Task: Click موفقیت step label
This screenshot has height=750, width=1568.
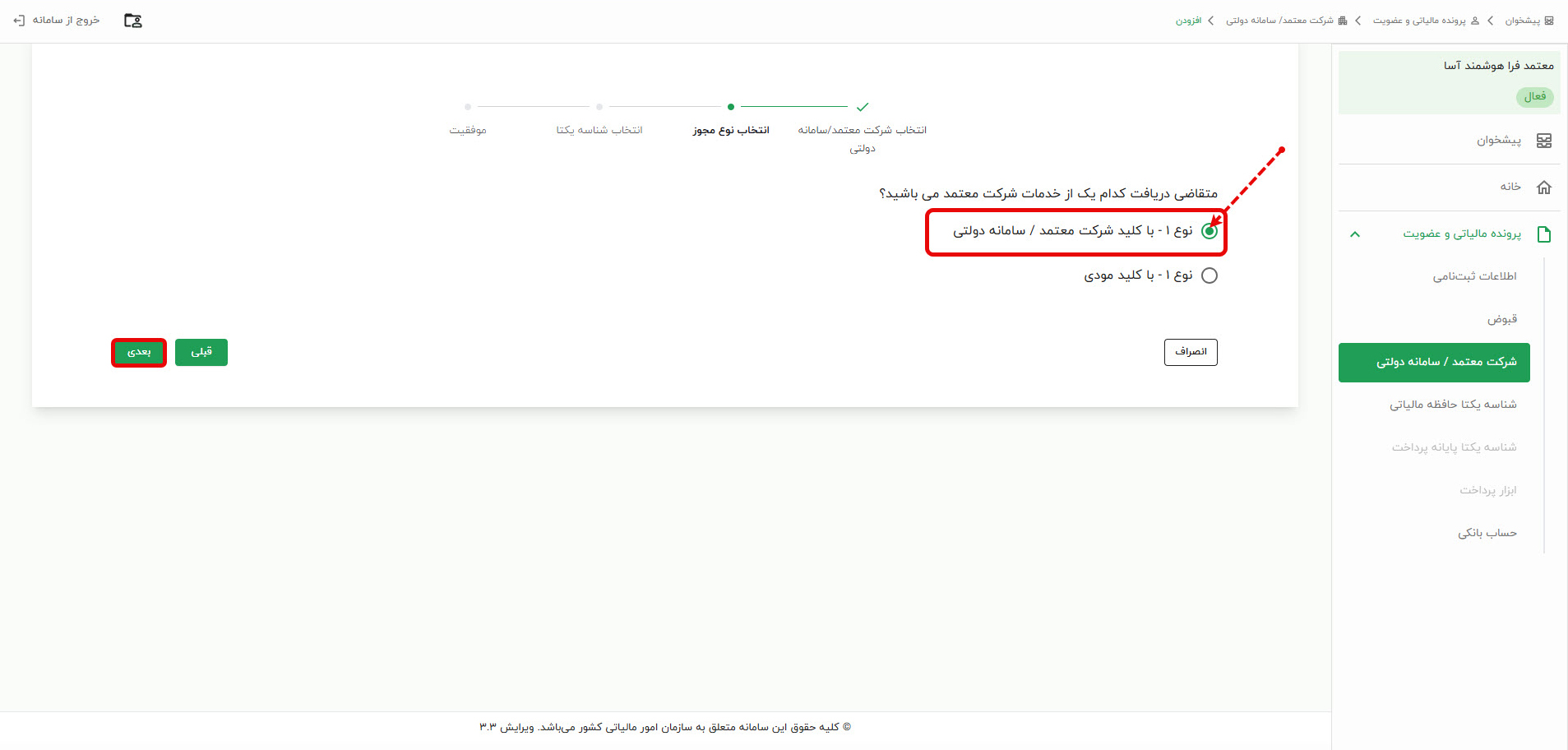Action: pyautogui.click(x=468, y=130)
